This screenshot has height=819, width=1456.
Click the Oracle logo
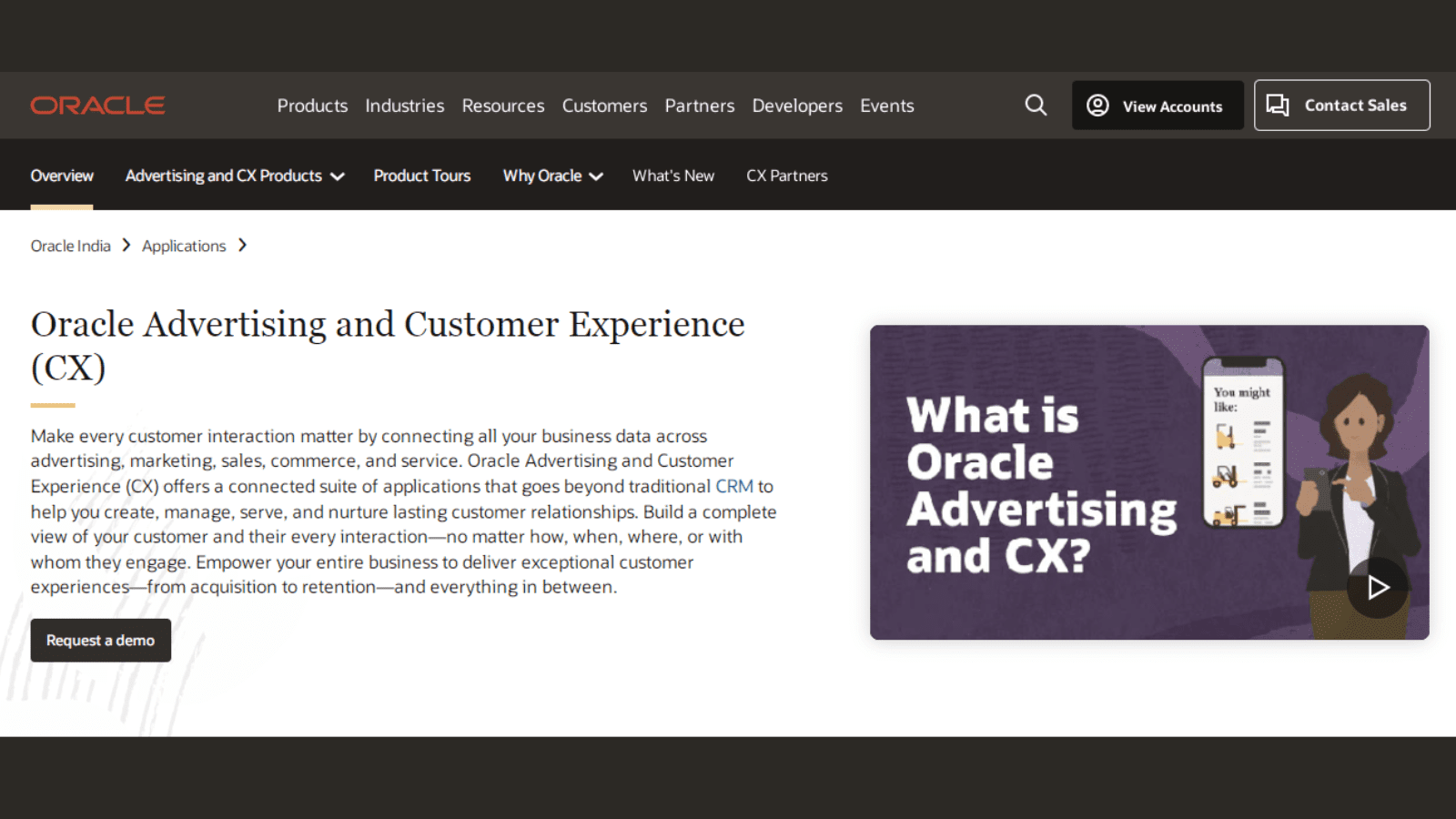pos(97,106)
